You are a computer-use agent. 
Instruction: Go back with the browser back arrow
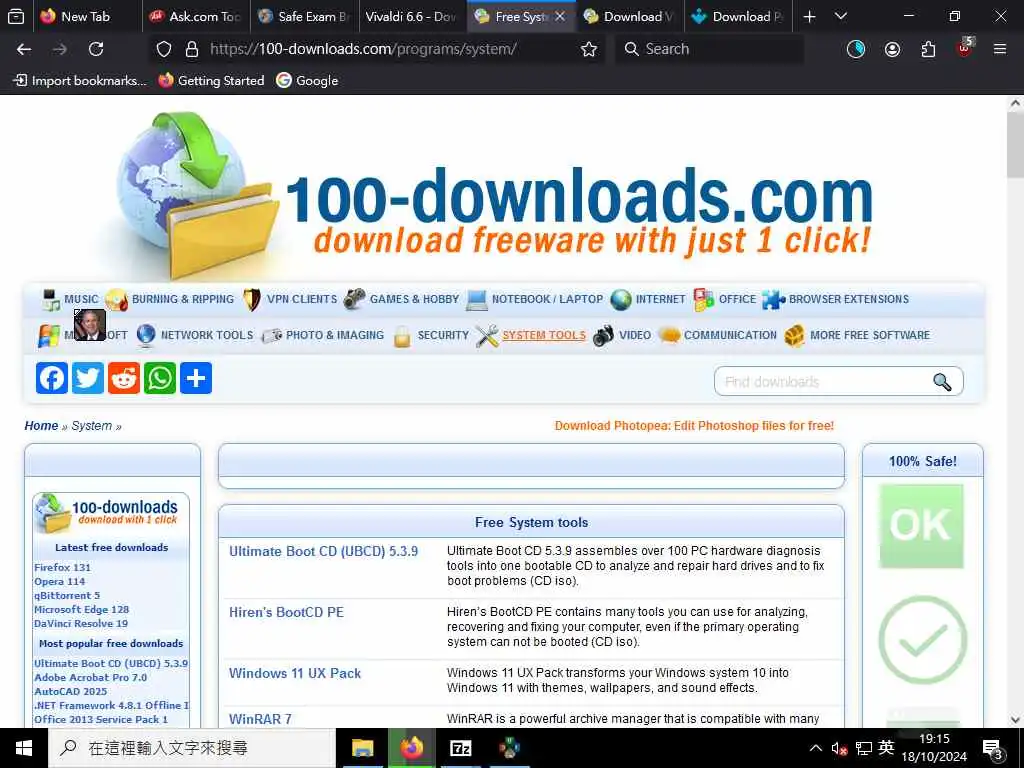[x=24, y=49]
